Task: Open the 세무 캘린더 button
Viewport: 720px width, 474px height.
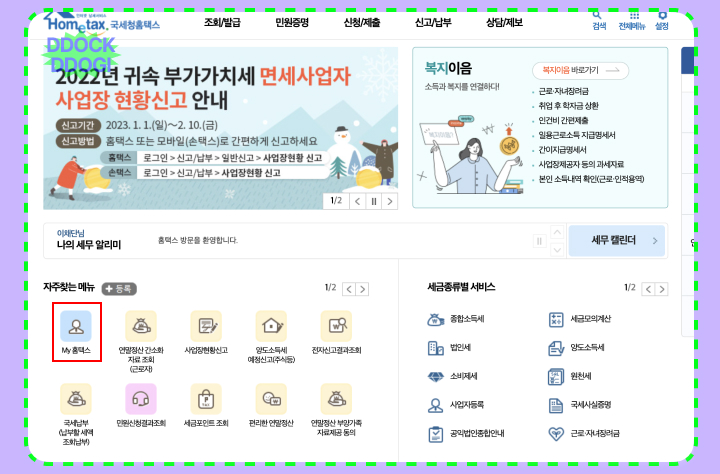Action: pyautogui.click(x=617, y=240)
